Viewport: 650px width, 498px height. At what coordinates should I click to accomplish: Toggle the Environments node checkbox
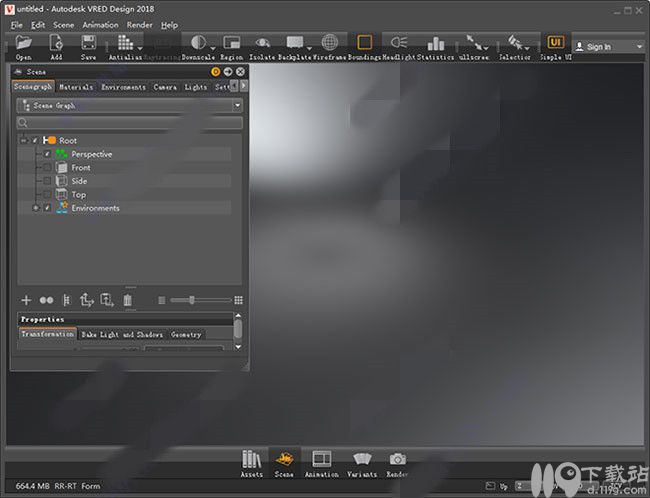[x=47, y=208]
